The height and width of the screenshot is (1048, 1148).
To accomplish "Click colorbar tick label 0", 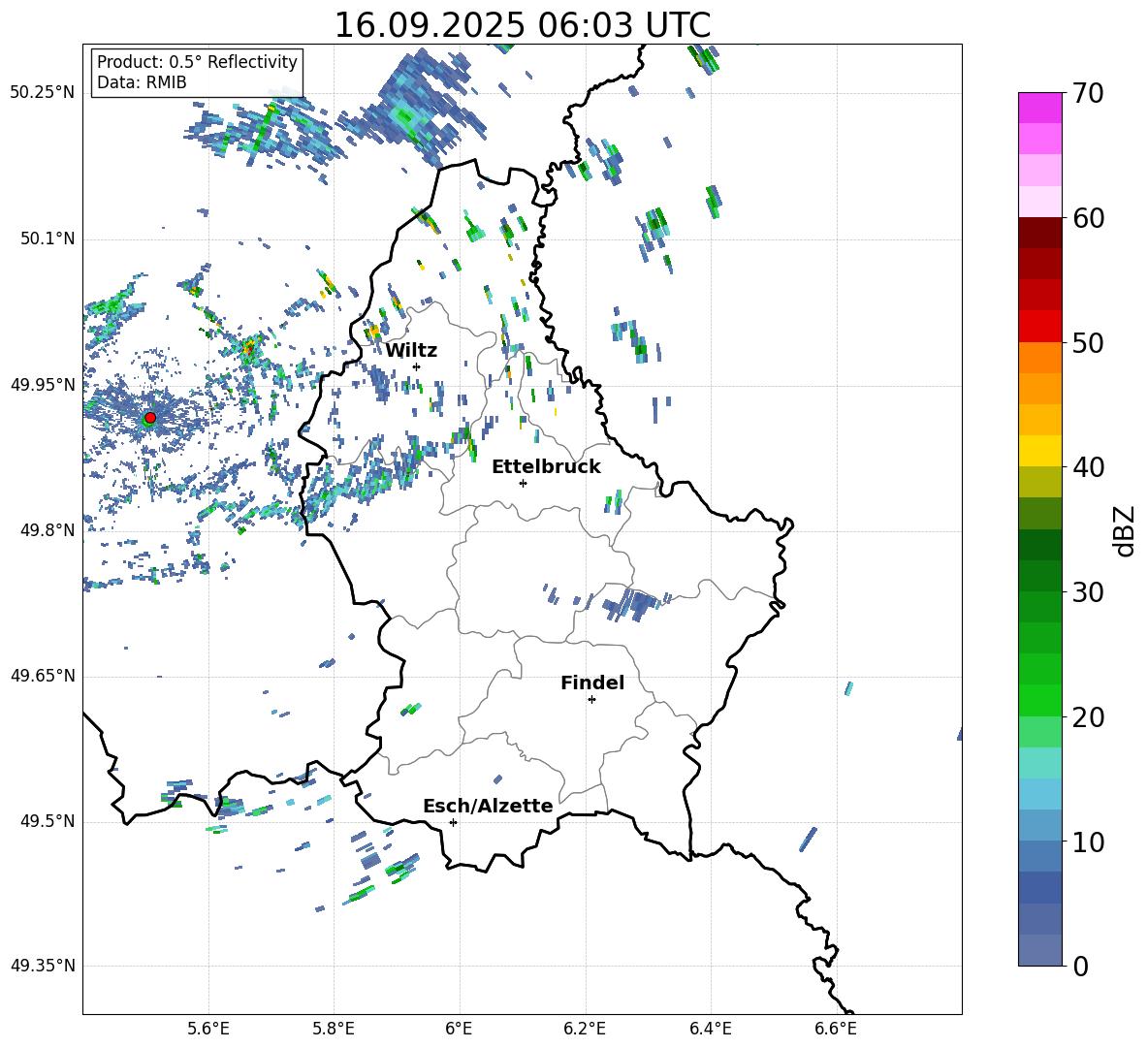I will tap(1080, 967).
